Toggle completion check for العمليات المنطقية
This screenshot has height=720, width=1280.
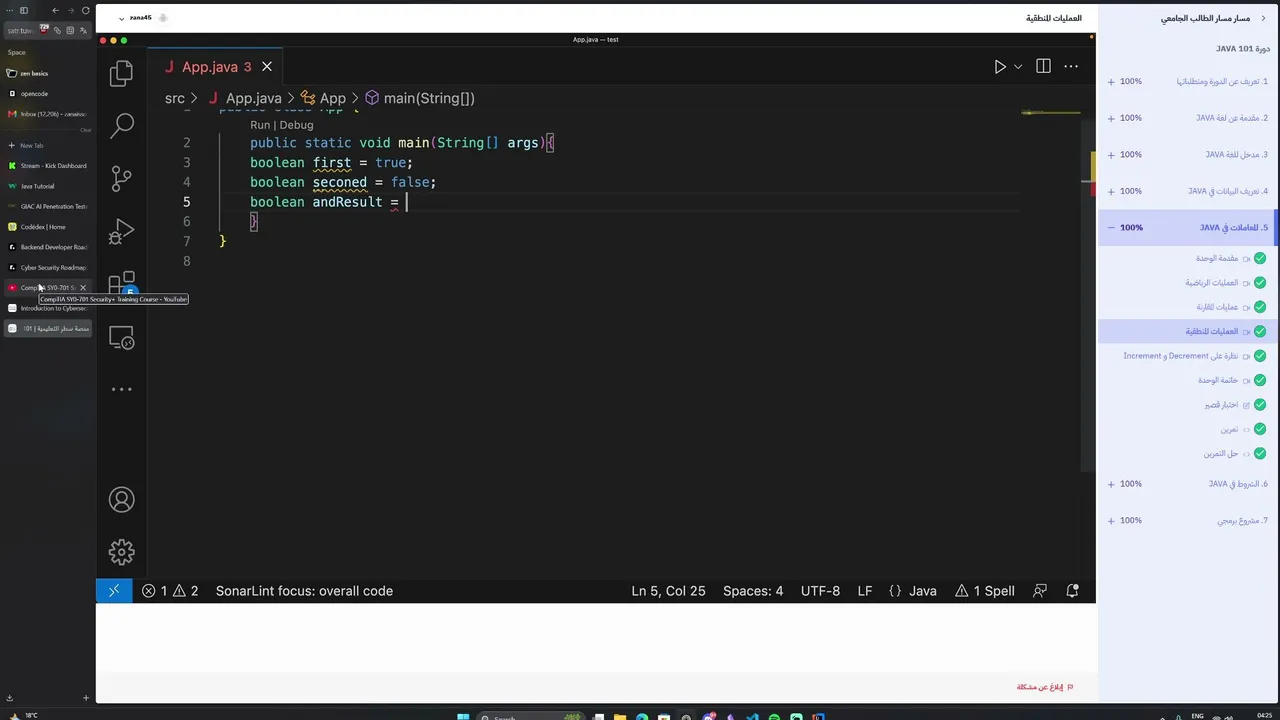1260,331
